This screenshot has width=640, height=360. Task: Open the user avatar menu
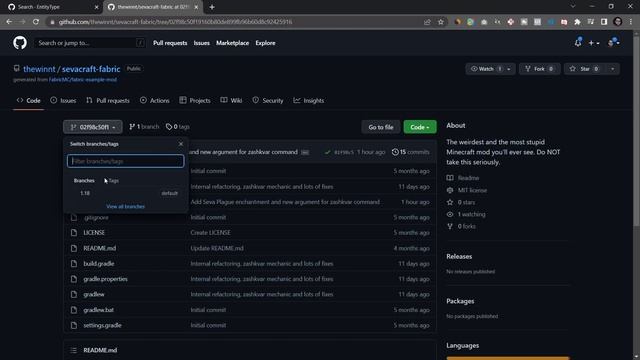click(613, 42)
